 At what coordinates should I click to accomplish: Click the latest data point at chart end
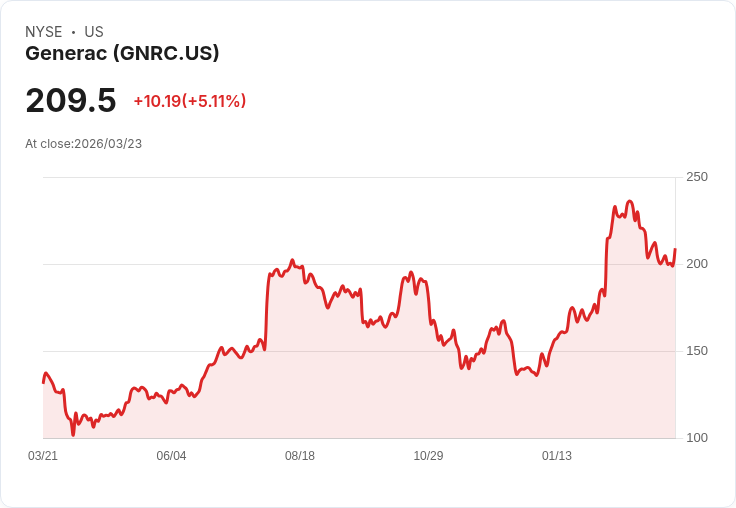(675, 249)
